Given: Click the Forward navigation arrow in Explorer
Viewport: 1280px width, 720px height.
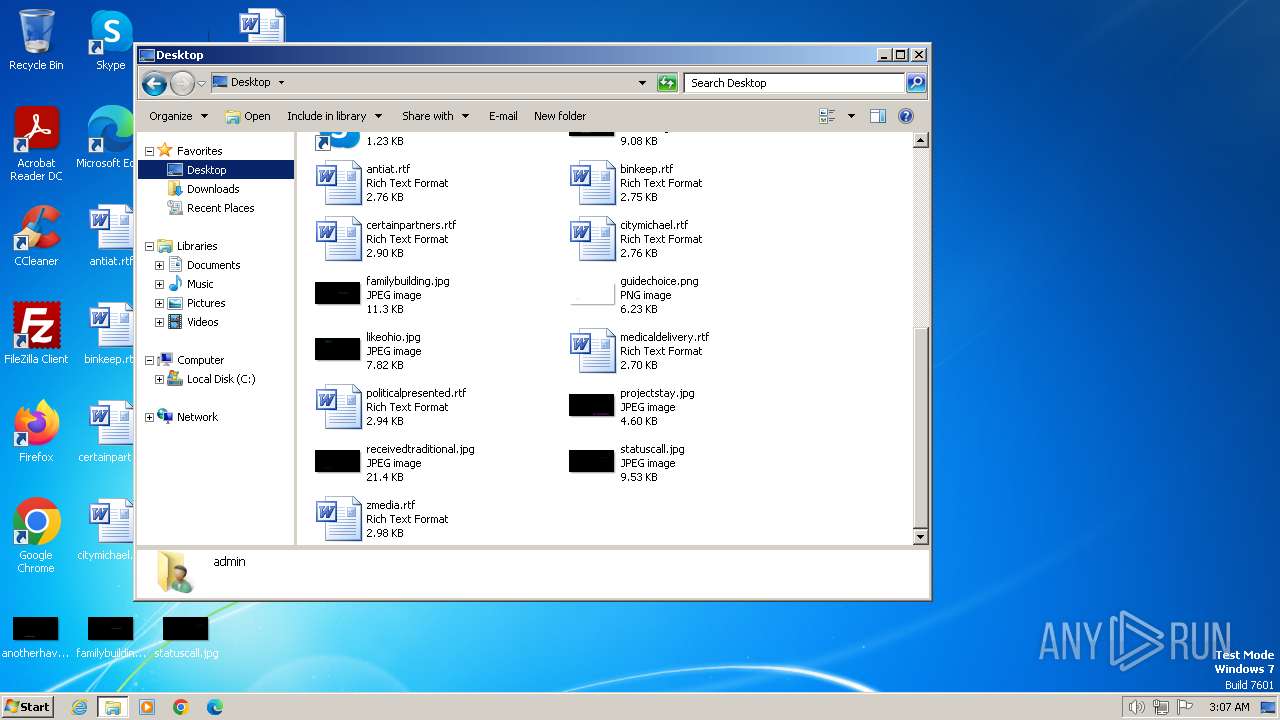Looking at the screenshot, I should coord(182,83).
